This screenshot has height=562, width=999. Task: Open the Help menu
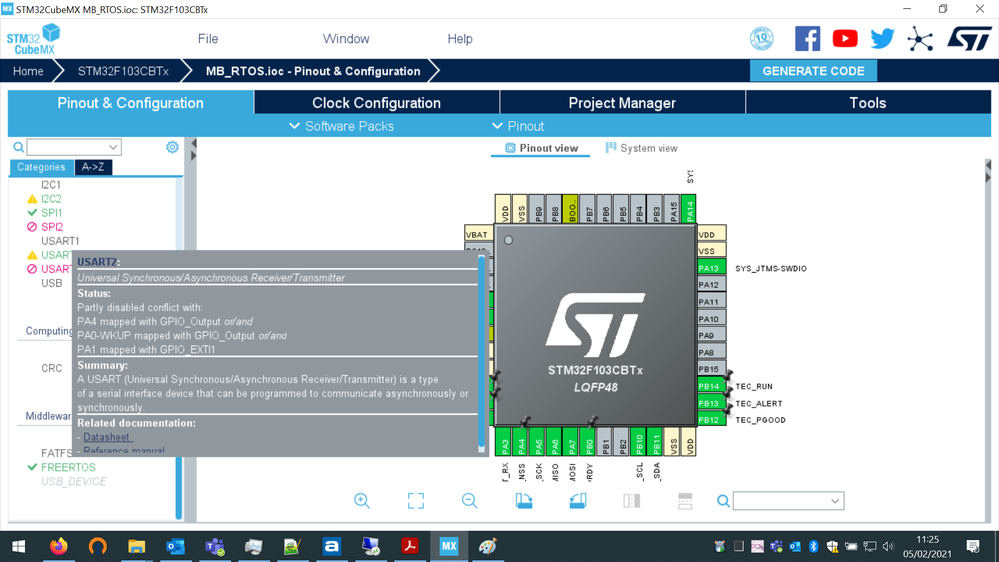[x=460, y=39]
